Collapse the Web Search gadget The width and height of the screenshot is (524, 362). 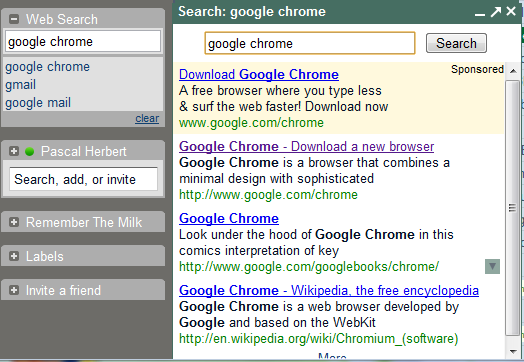click(14, 19)
